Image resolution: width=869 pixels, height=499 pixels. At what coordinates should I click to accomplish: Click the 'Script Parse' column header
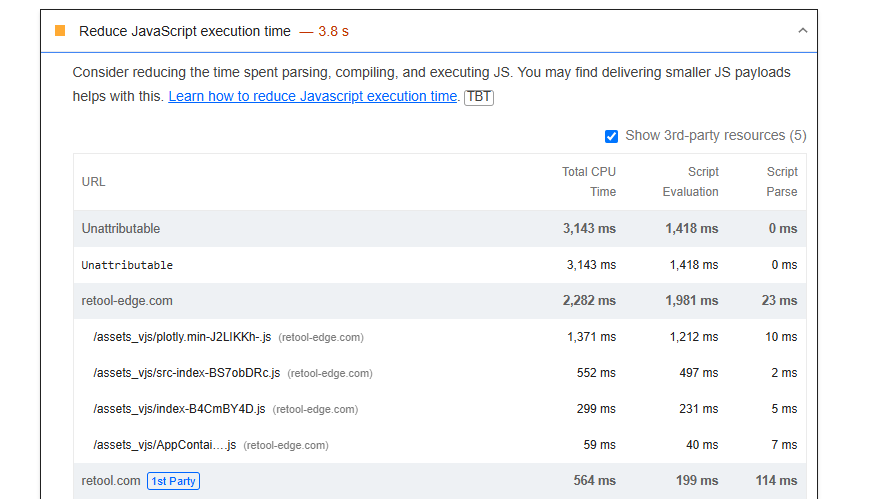pyautogui.click(x=781, y=182)
